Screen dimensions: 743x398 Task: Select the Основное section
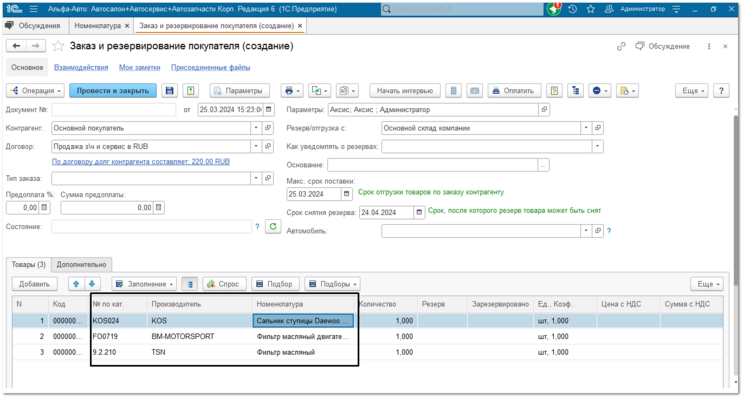tap(27, 67)
